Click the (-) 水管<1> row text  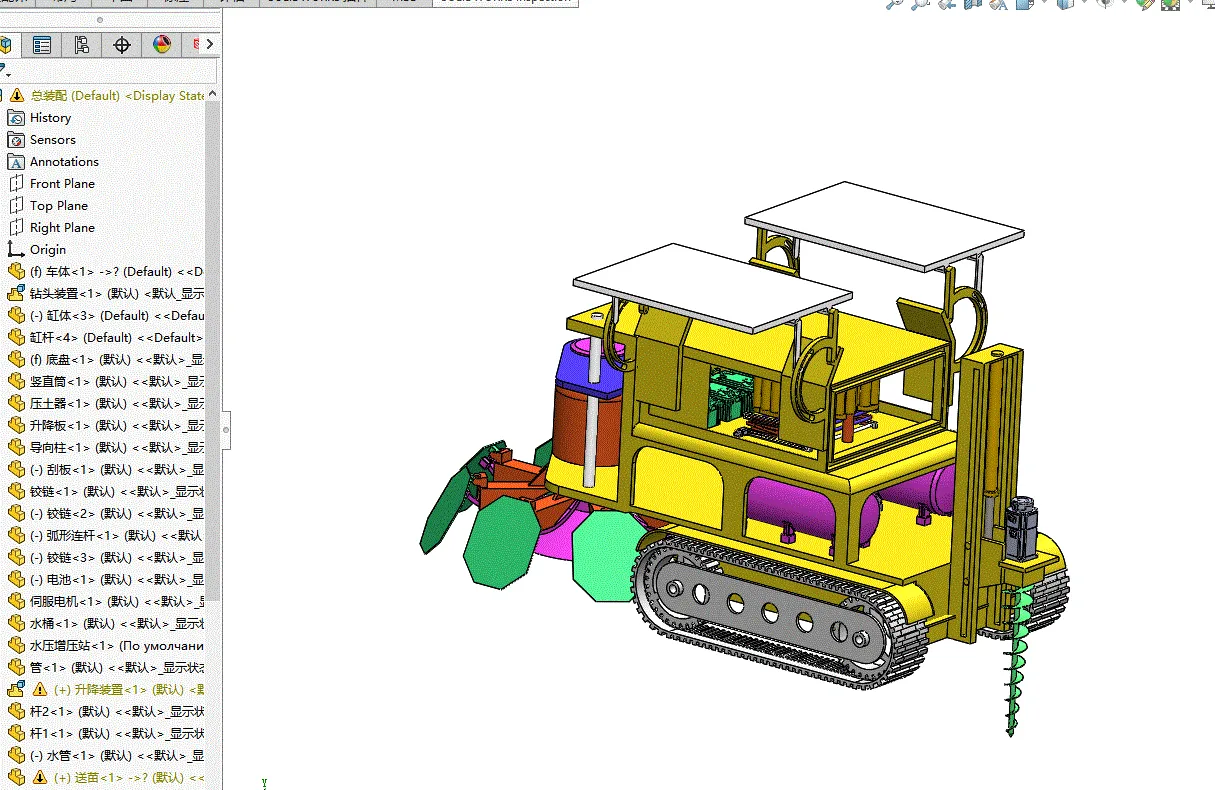click(x=117, y=756)
